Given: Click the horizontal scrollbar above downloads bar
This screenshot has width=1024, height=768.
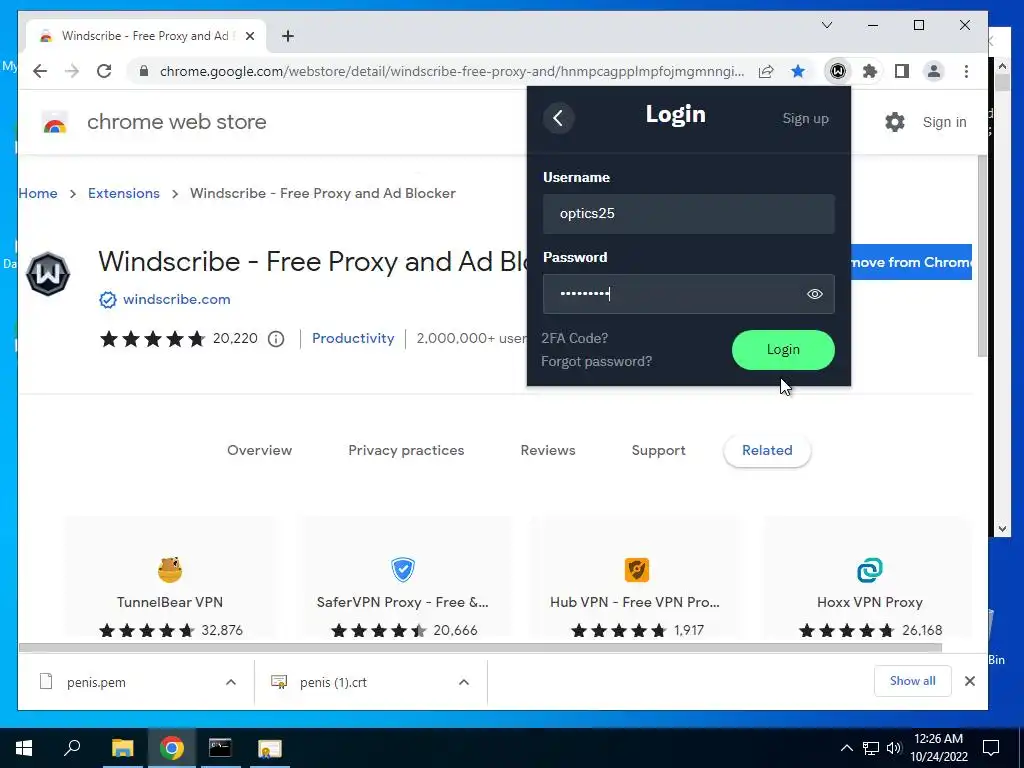Looking at the screenshot, I should [480, 648].
